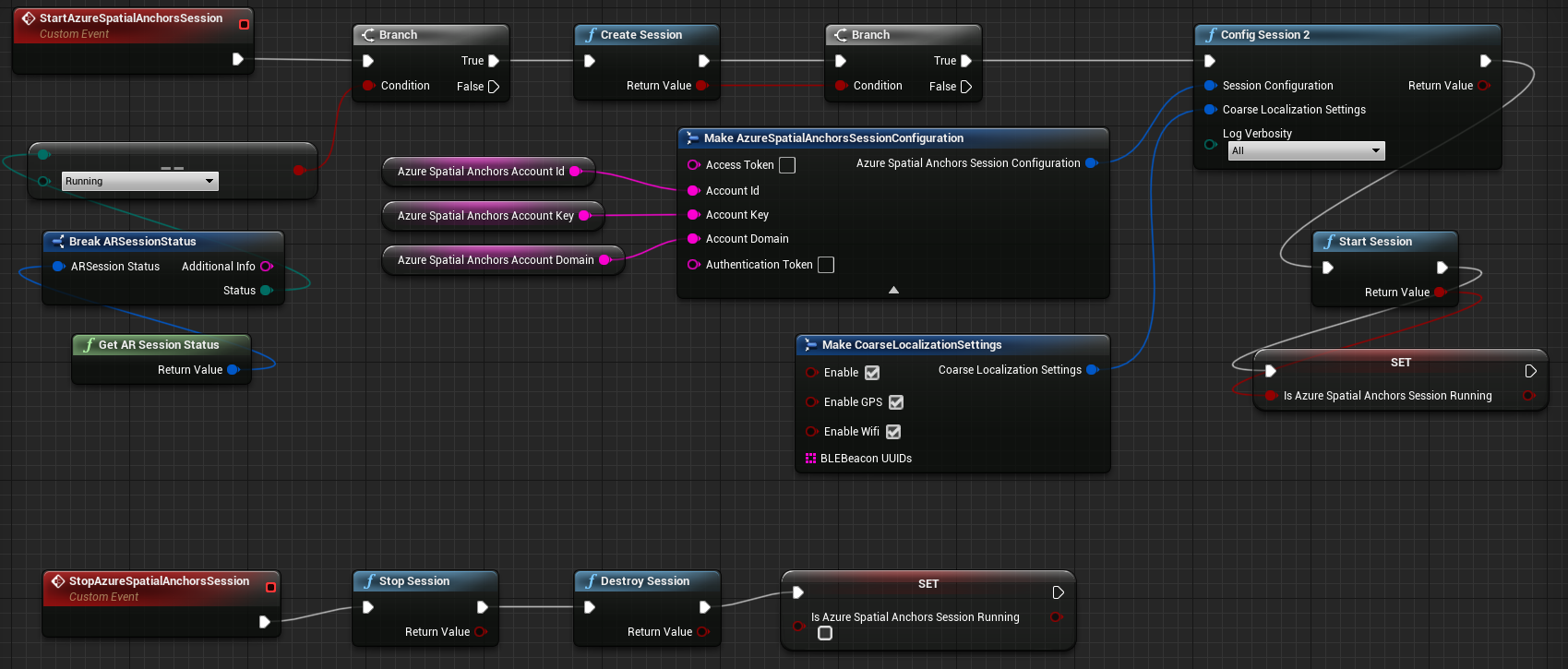This screenshot has width=1568, height=669.
Task: Open the Running enum dropdown
Action: 140,182
